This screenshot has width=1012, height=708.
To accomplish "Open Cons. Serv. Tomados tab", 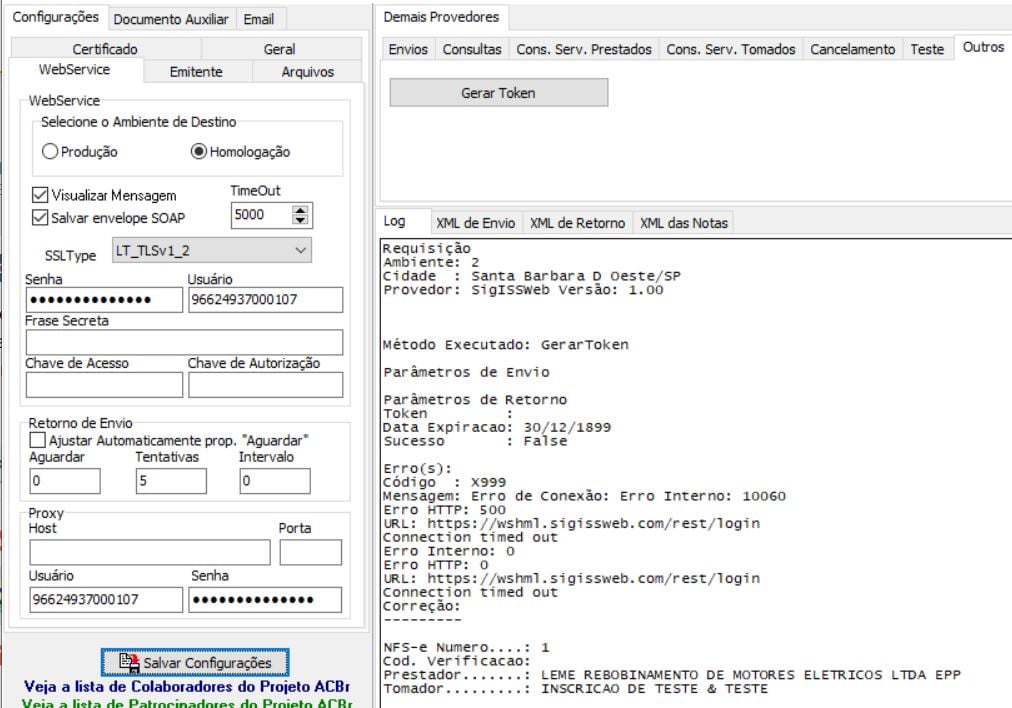I will (x=731, y=49).
